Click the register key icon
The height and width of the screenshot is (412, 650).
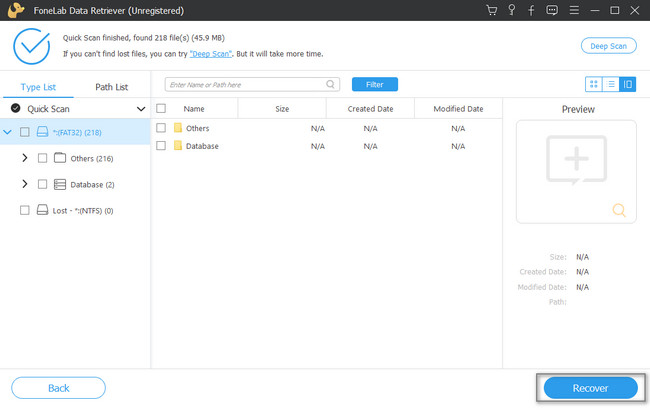(x=512, y=10)
